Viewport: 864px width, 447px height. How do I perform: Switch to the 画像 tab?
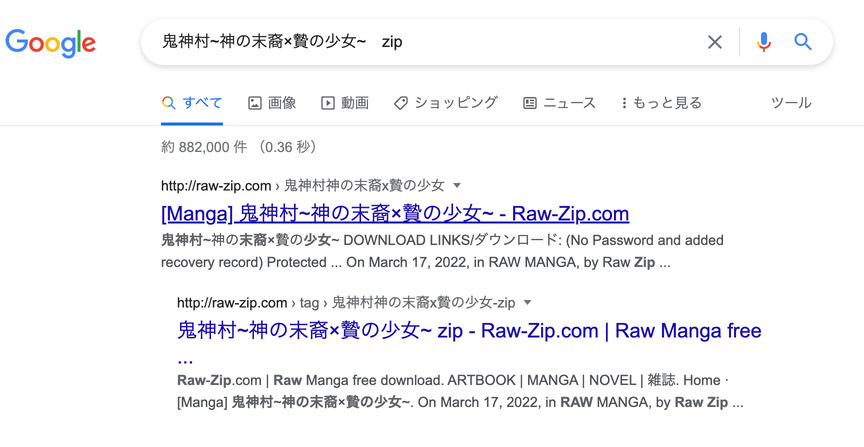(x=272, y=103)
